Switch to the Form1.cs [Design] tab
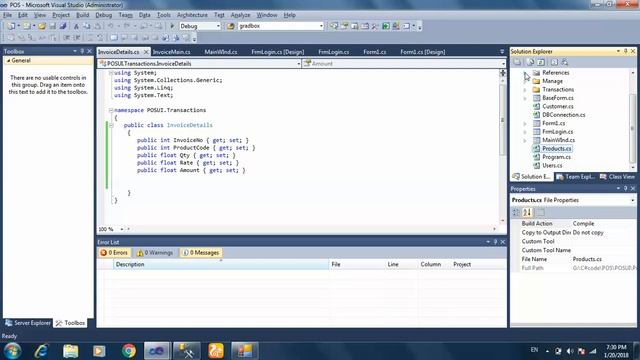 423,52
